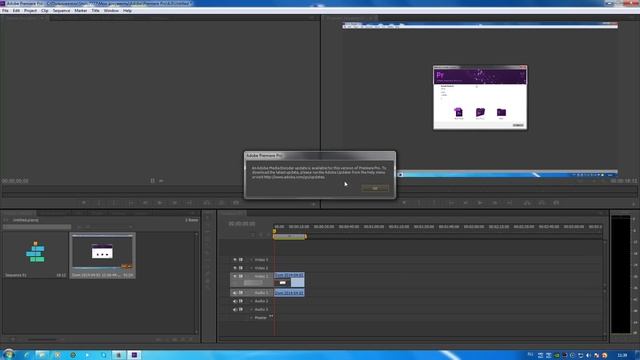Play in the Program monitor
This screenshot has height=360, width=640.
480,203
